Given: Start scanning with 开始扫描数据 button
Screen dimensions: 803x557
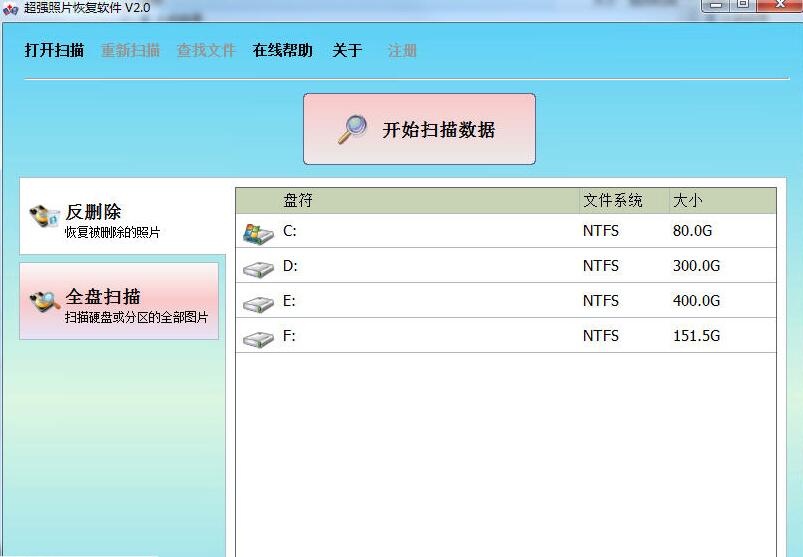Looking at the screenshot, I should click(x=419, y=129).
